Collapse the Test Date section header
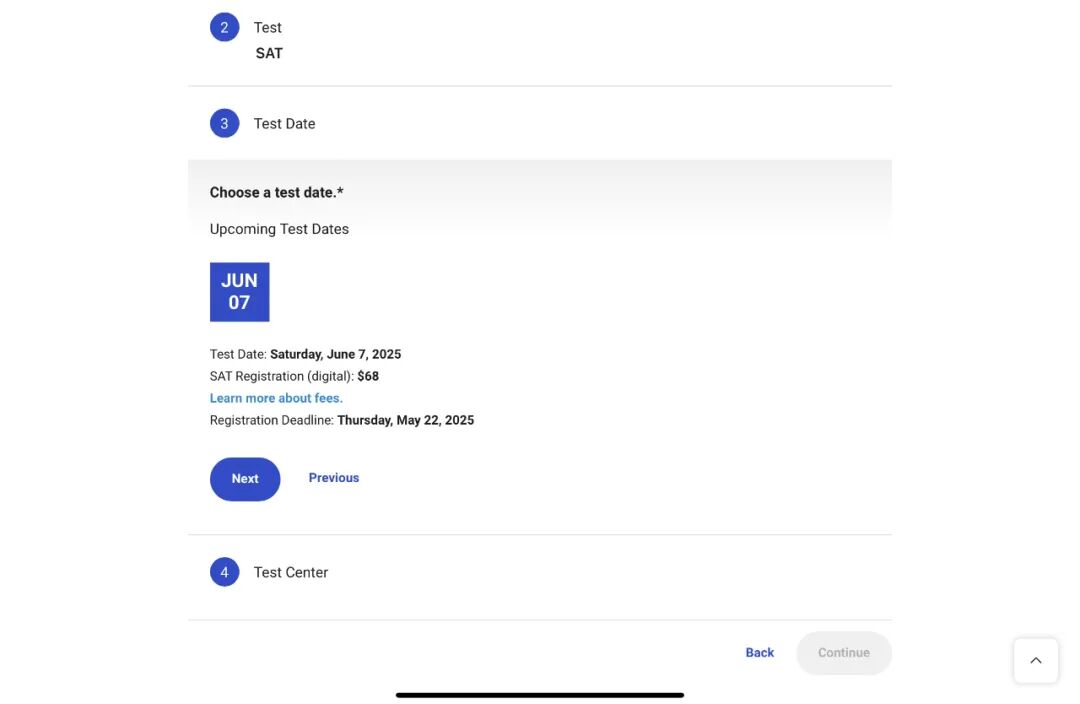 284,124
